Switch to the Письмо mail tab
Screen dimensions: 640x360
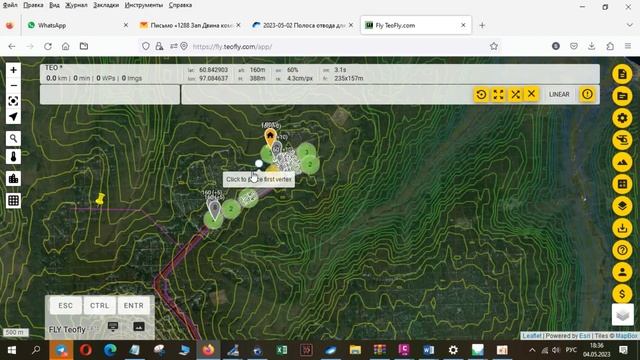coord(190,25)
